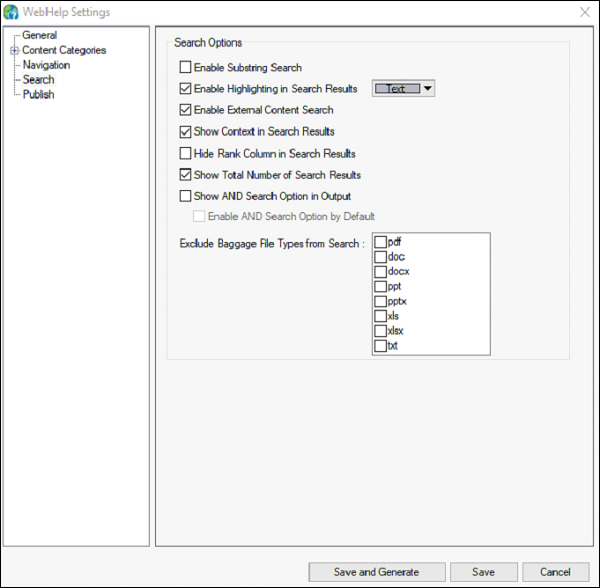Click the Search Options group heading
600x588 pixels.
click(x=208, y=42)
